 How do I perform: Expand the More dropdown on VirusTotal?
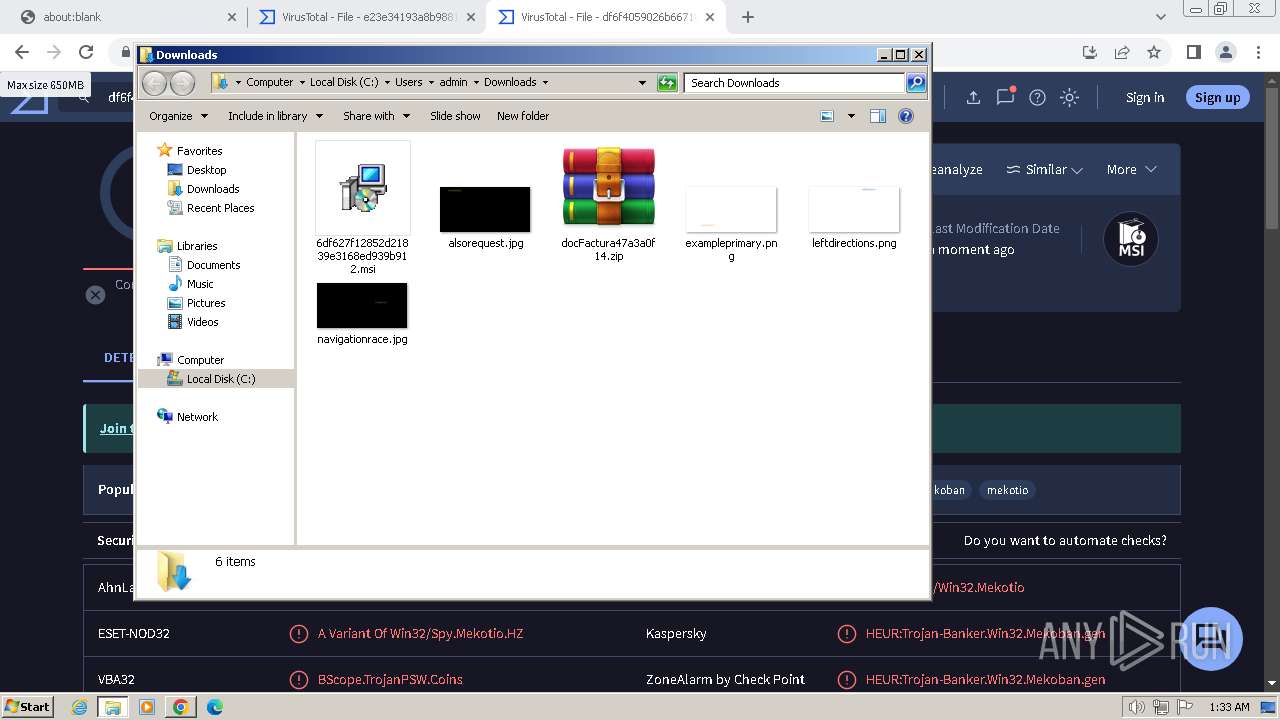tap(1131, 170)
